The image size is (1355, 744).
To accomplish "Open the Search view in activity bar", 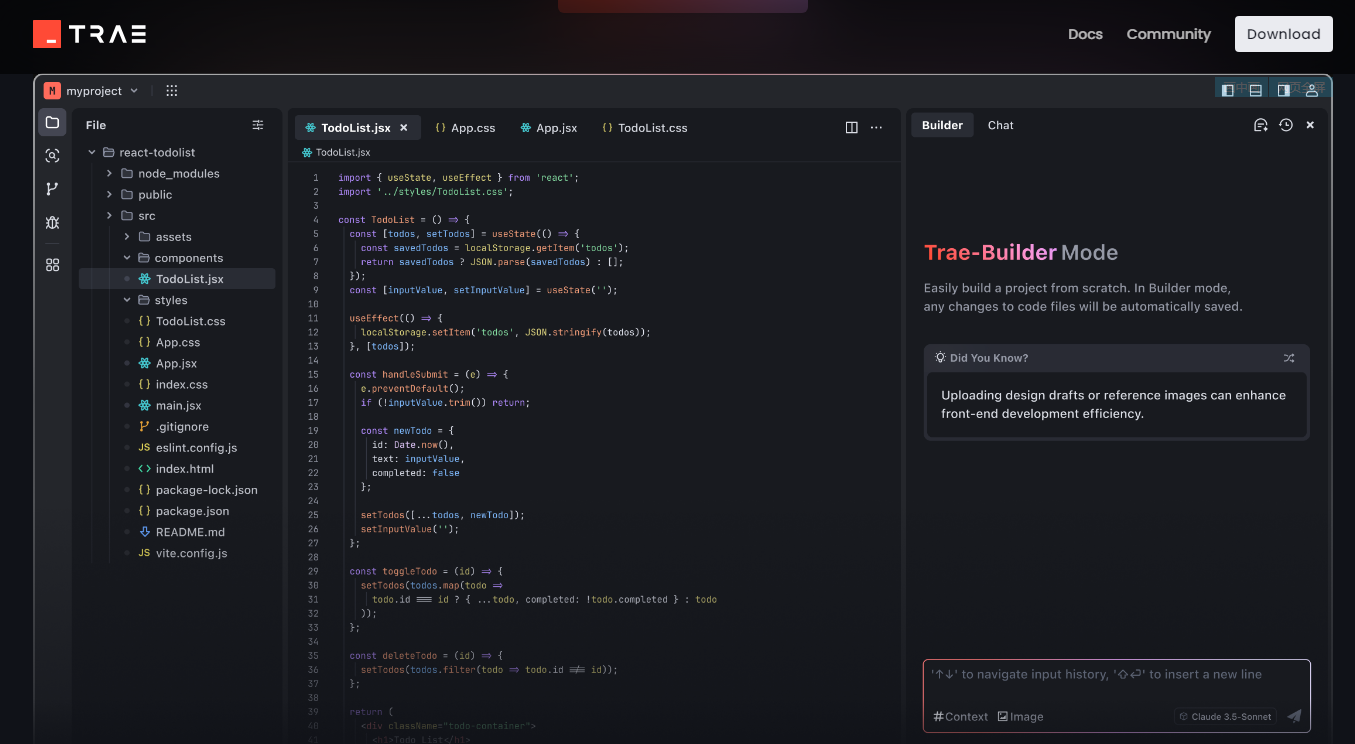I will point(52,156).
